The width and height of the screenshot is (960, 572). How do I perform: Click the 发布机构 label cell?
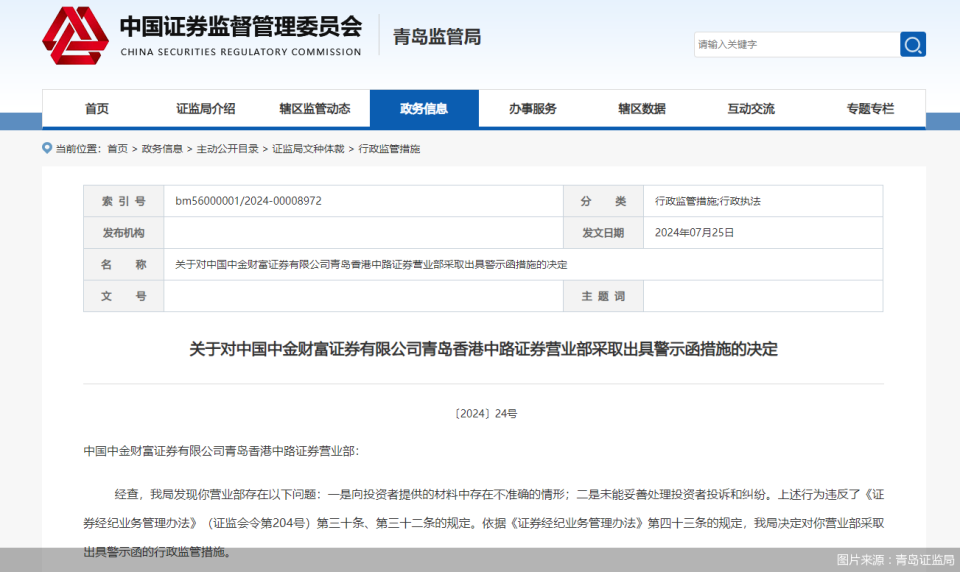pyautogui.click(x=124, y=233)
